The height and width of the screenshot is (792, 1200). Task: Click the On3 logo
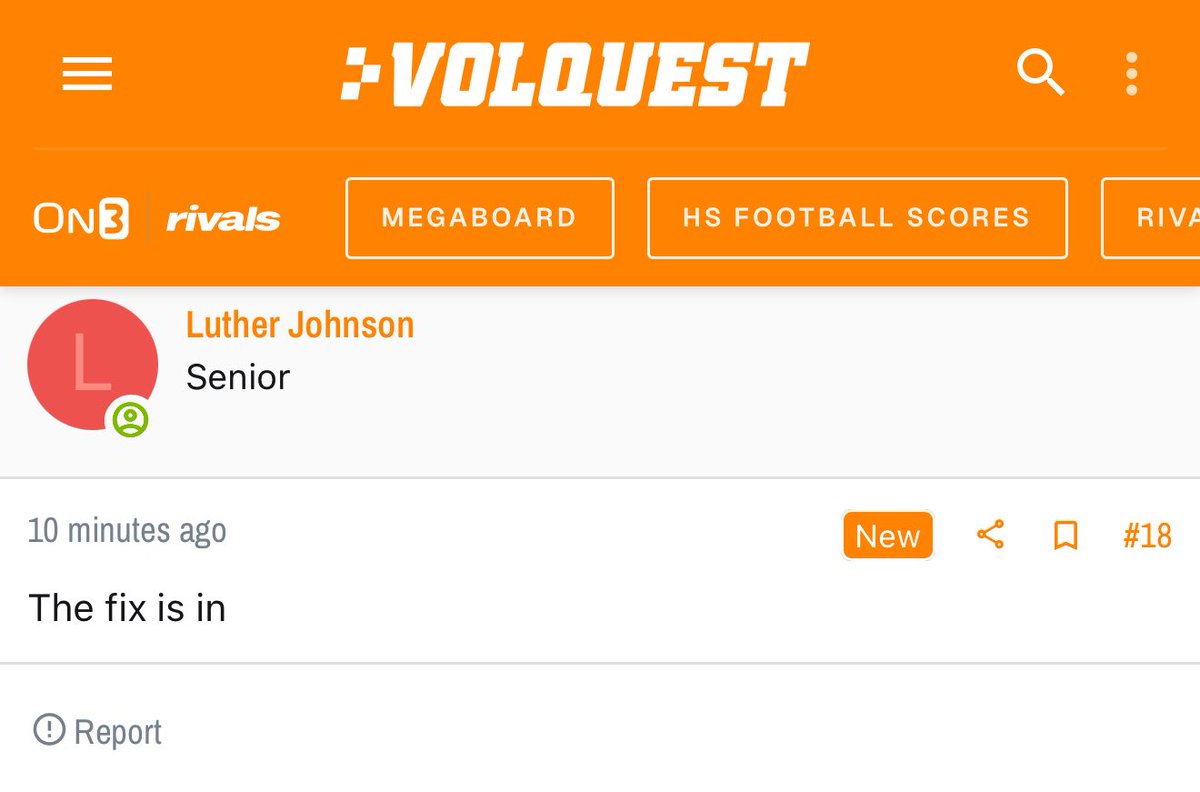pyautogui.click(x=81, y=219)
